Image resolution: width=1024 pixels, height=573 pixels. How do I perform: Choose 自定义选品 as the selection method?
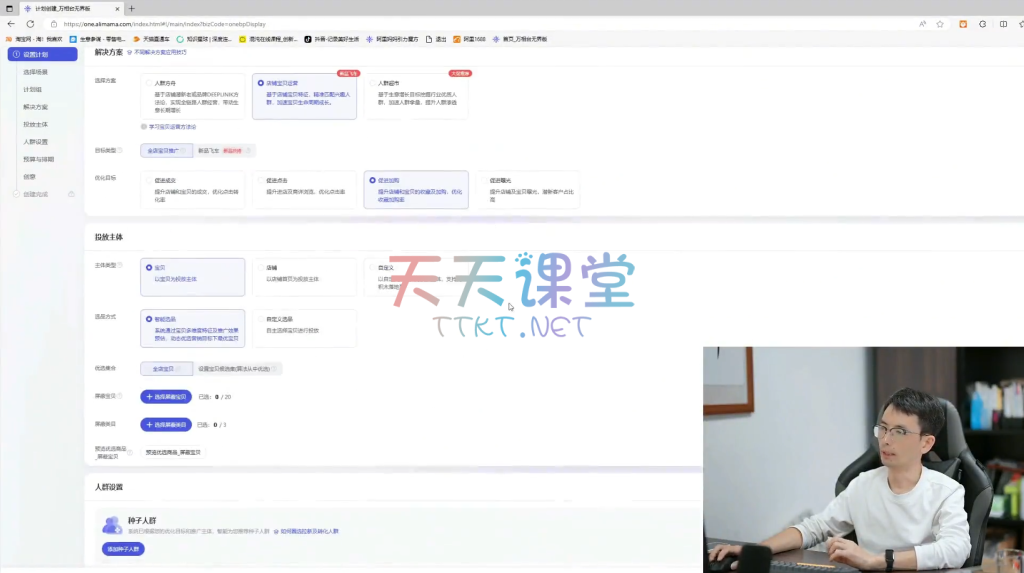(x=260, y=319)
